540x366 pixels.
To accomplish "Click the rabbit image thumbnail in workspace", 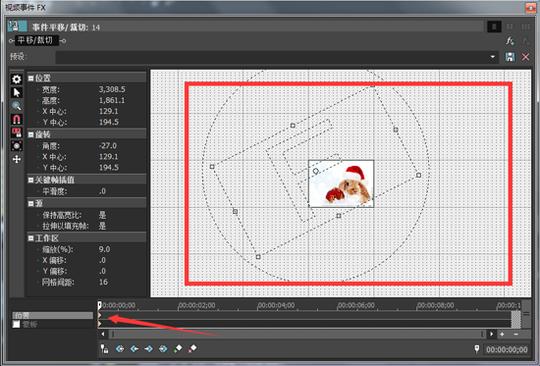I will (x=341, y=184).
